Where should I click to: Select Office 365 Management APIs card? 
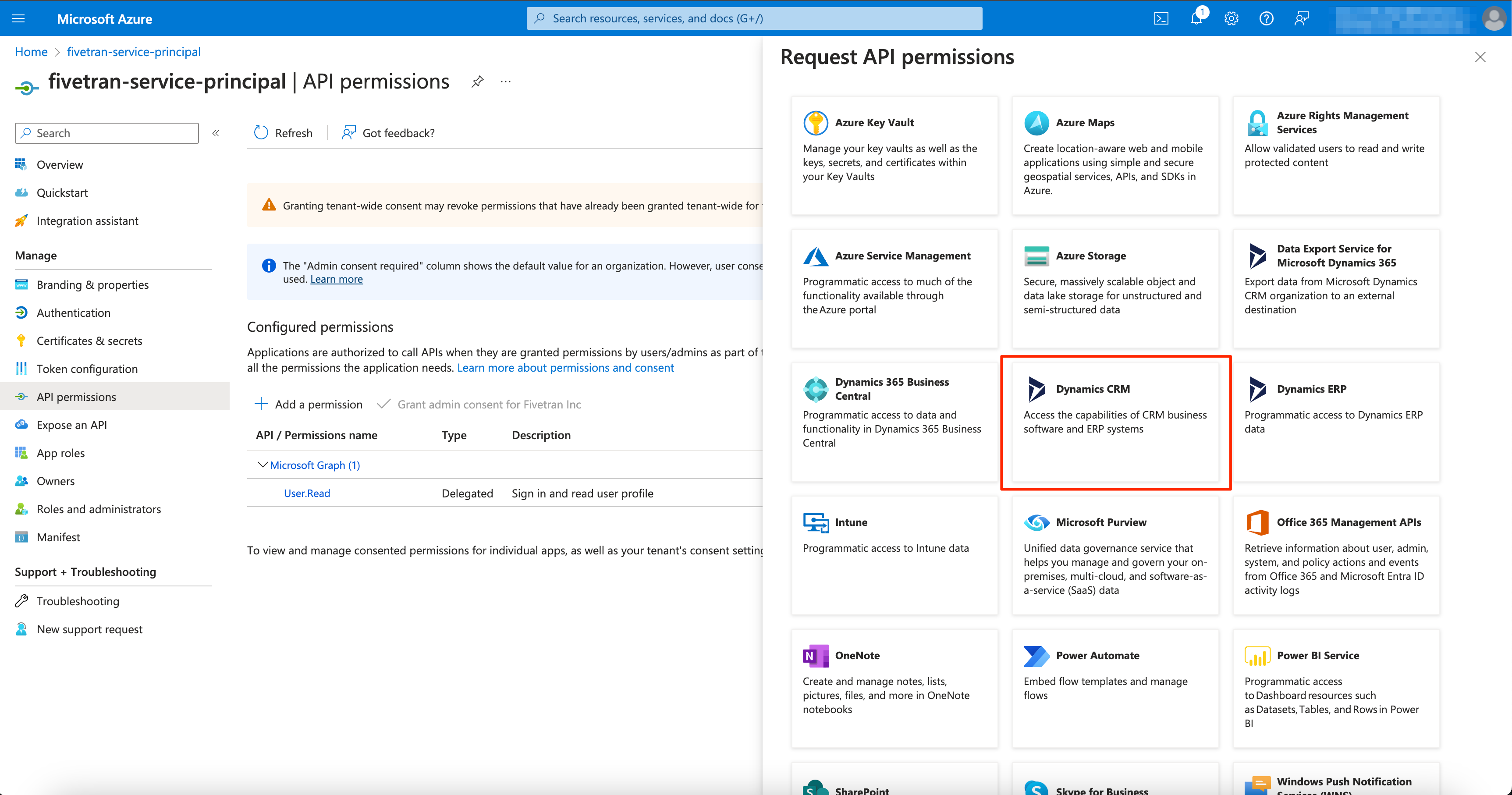(x=1337, y=555)
